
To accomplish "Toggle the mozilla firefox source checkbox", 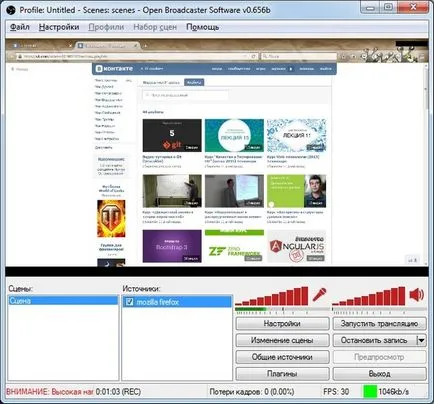I will tap(129, 302).
